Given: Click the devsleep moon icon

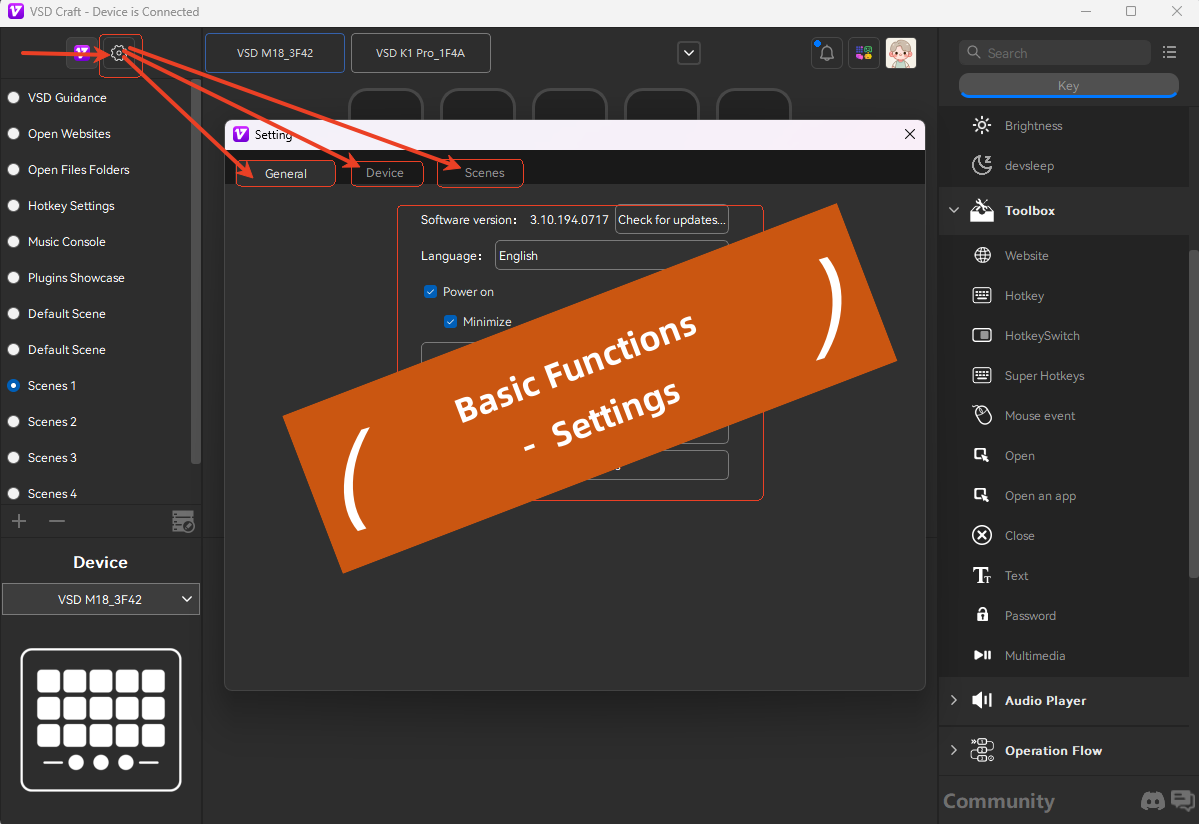Looking at the screenshot, I should tap(982, 166).
